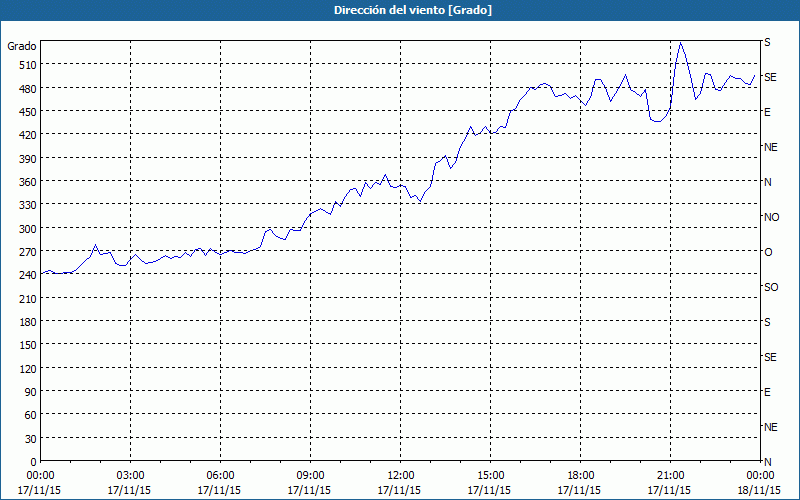Click the 'E' compass label level with 90

pos(767,392)
